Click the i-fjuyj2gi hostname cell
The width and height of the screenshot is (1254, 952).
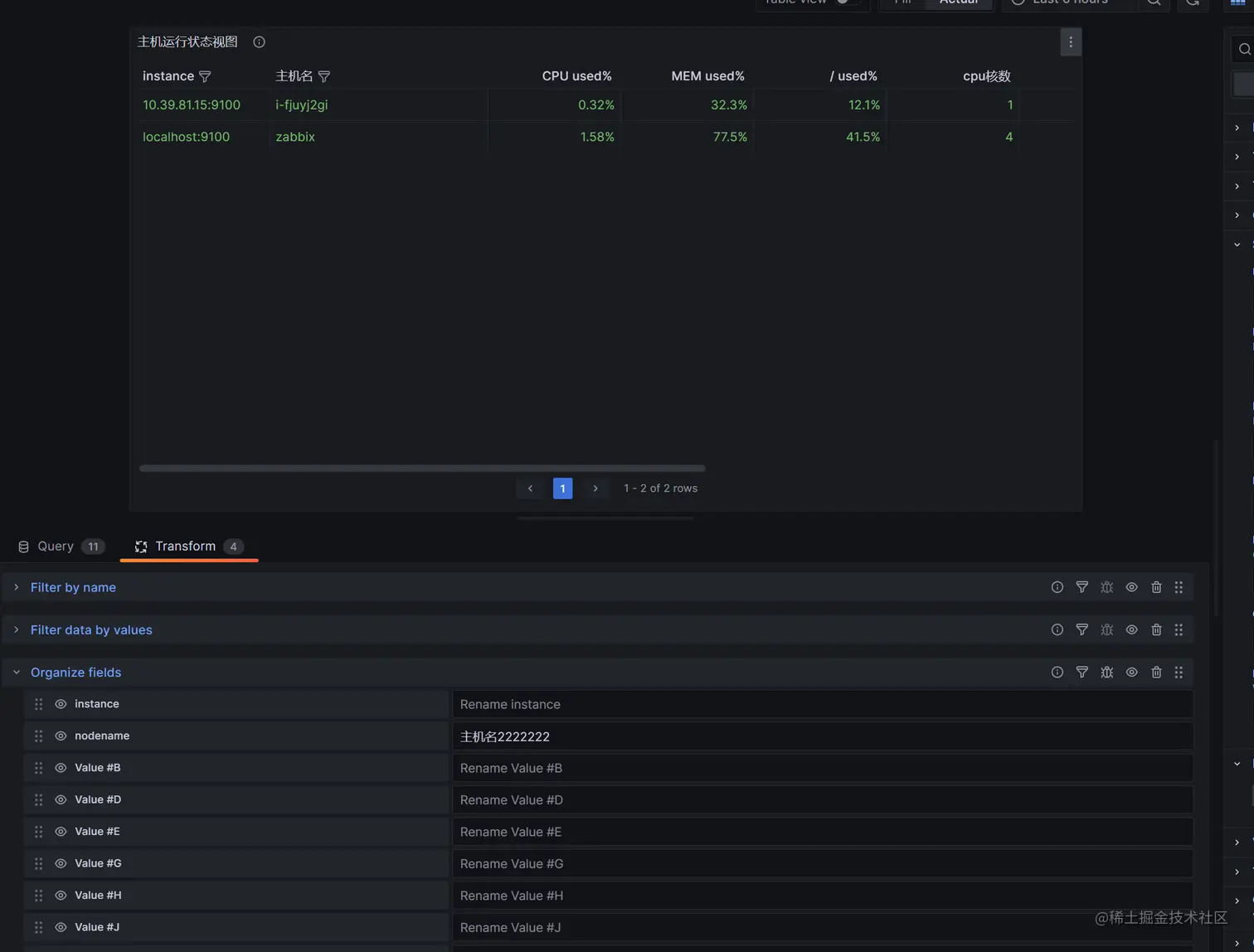pyautogui.click(x=302, y=105)
